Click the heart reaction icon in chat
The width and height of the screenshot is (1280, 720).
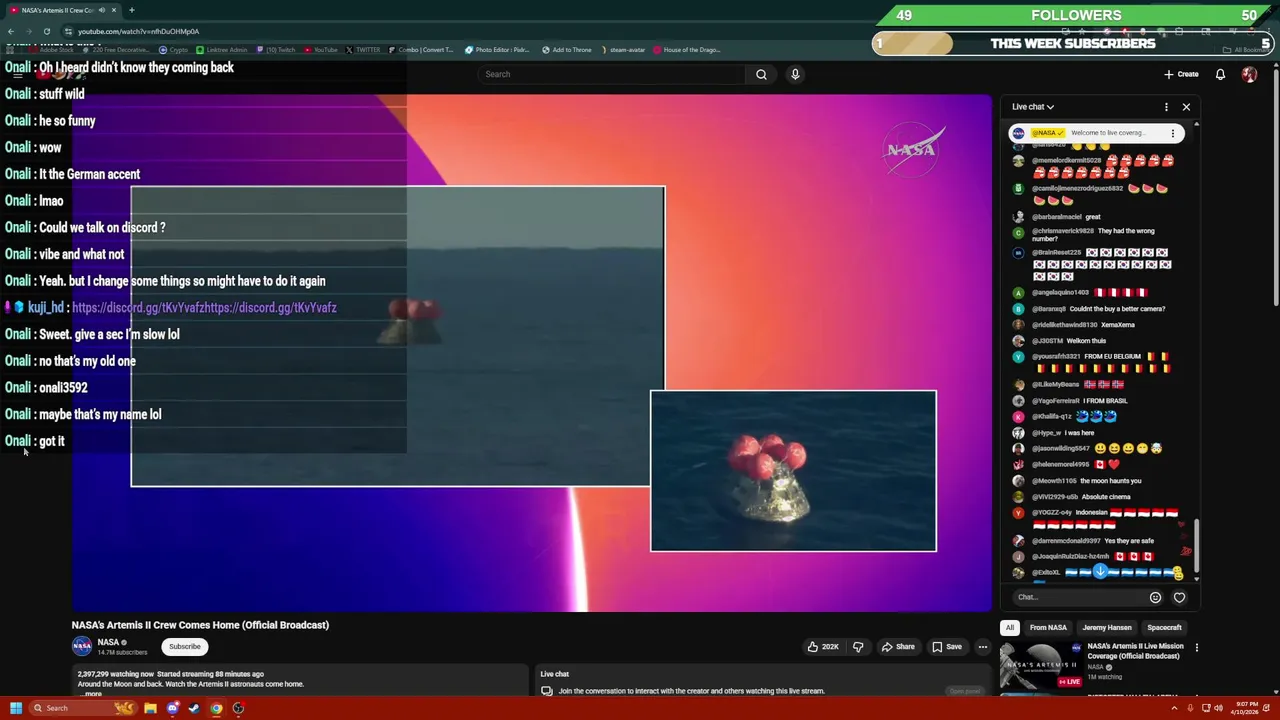(x=1179, y=597)
